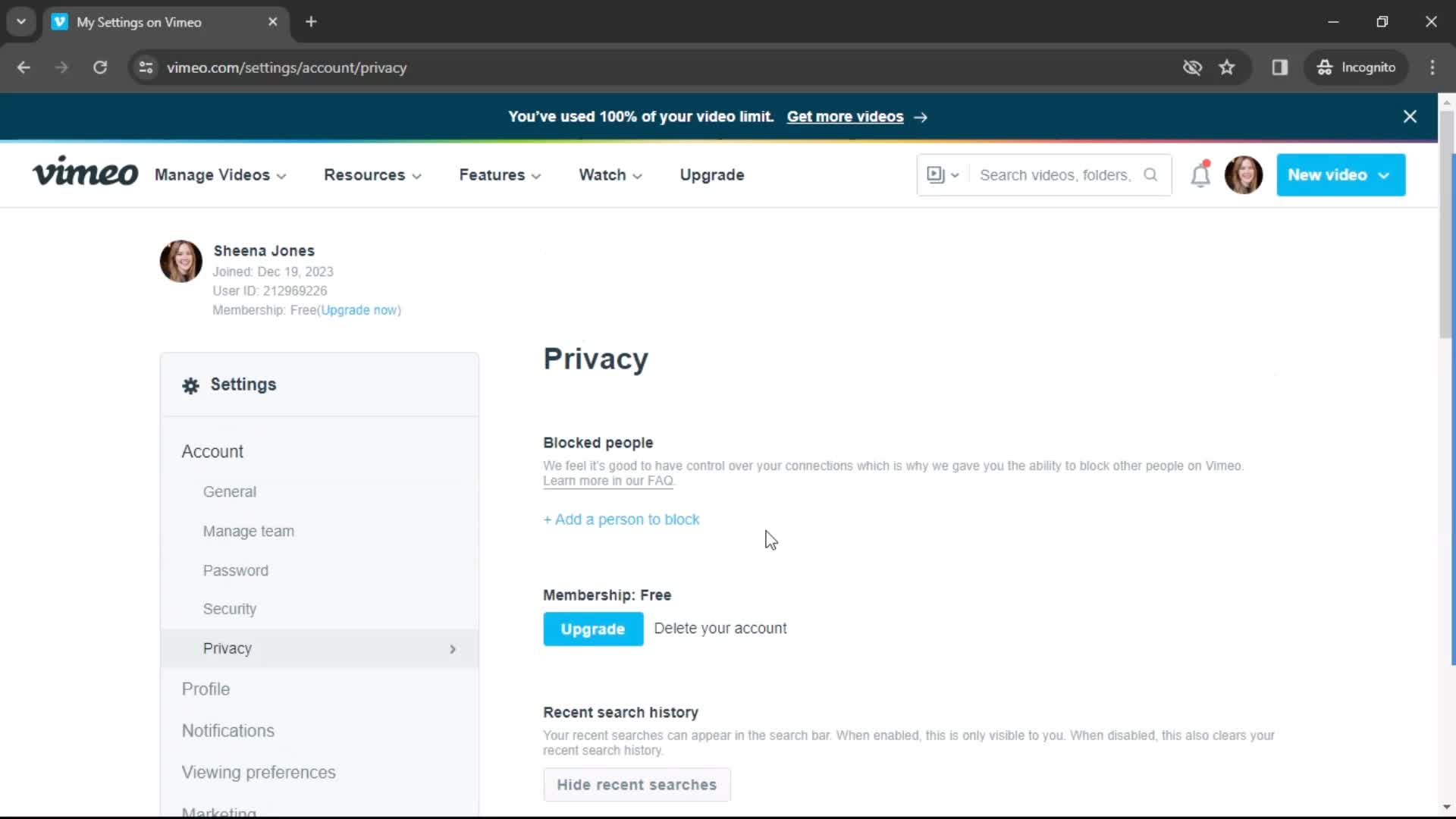1456x819 pixels.
Task: Click the forward navigation arrow
Action: (x=61, y=67)
